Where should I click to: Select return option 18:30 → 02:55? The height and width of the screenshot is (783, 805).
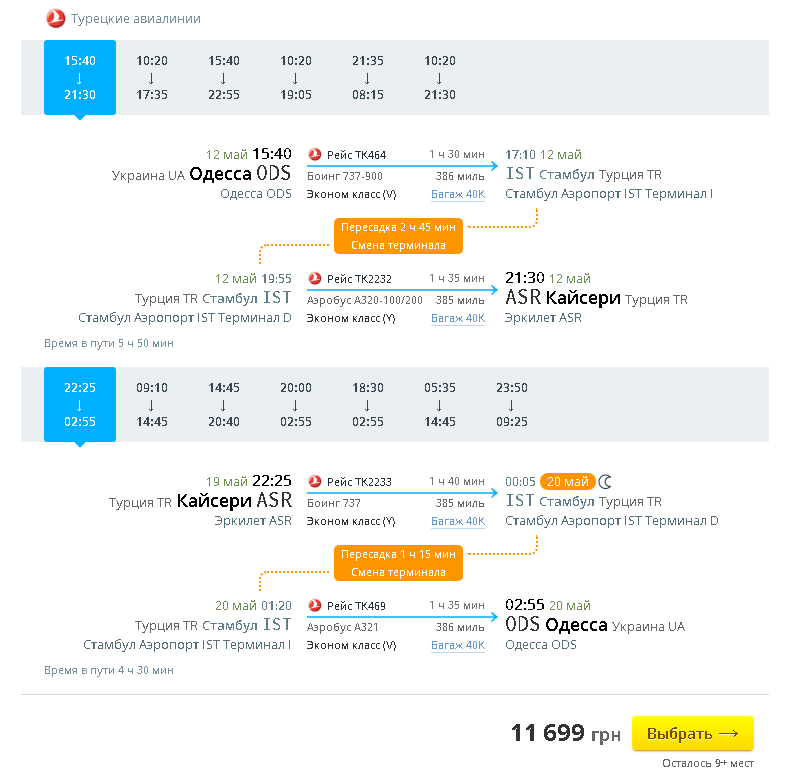pos(368,405)
